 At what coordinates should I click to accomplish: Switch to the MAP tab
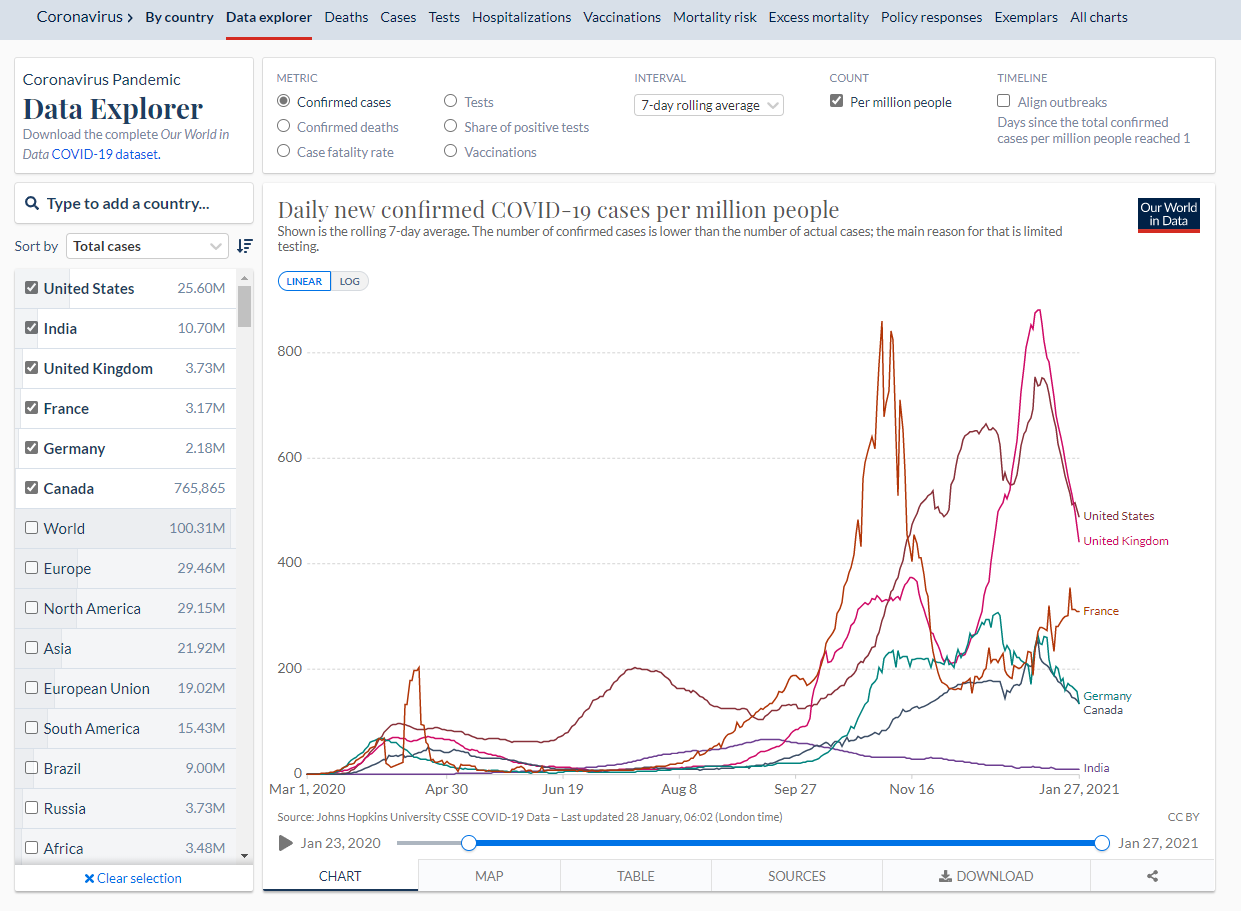pyautogui.click(x=489, y=876)
